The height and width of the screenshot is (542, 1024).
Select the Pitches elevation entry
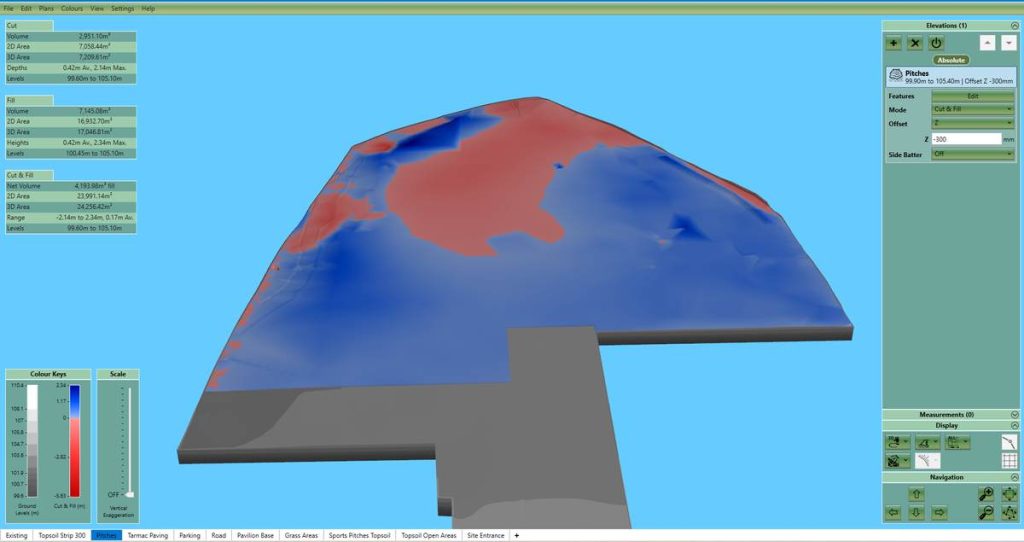[x=951, y=77]
